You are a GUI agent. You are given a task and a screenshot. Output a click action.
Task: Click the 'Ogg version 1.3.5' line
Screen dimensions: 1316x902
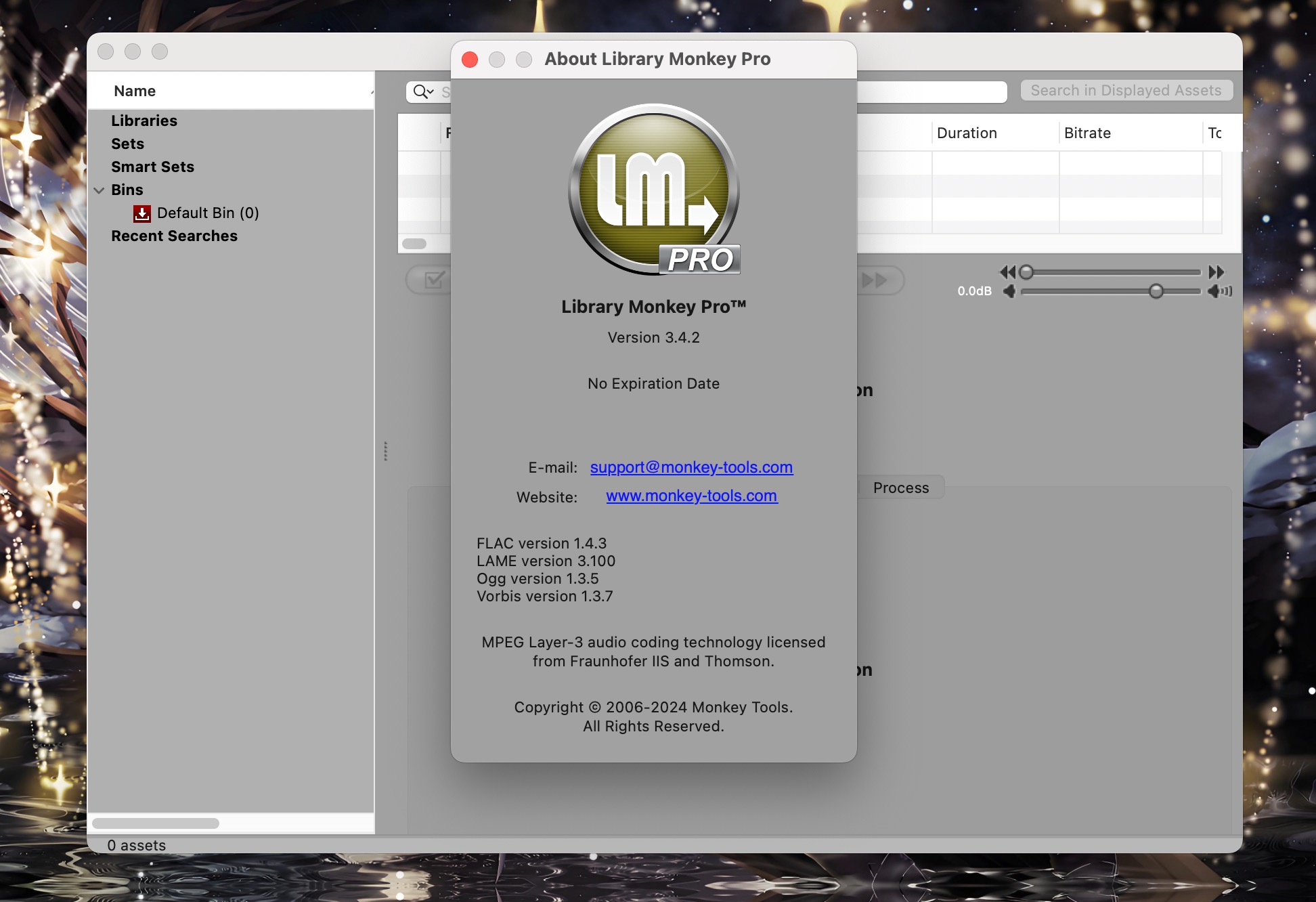pyautogui.click(x=538, y=578)
